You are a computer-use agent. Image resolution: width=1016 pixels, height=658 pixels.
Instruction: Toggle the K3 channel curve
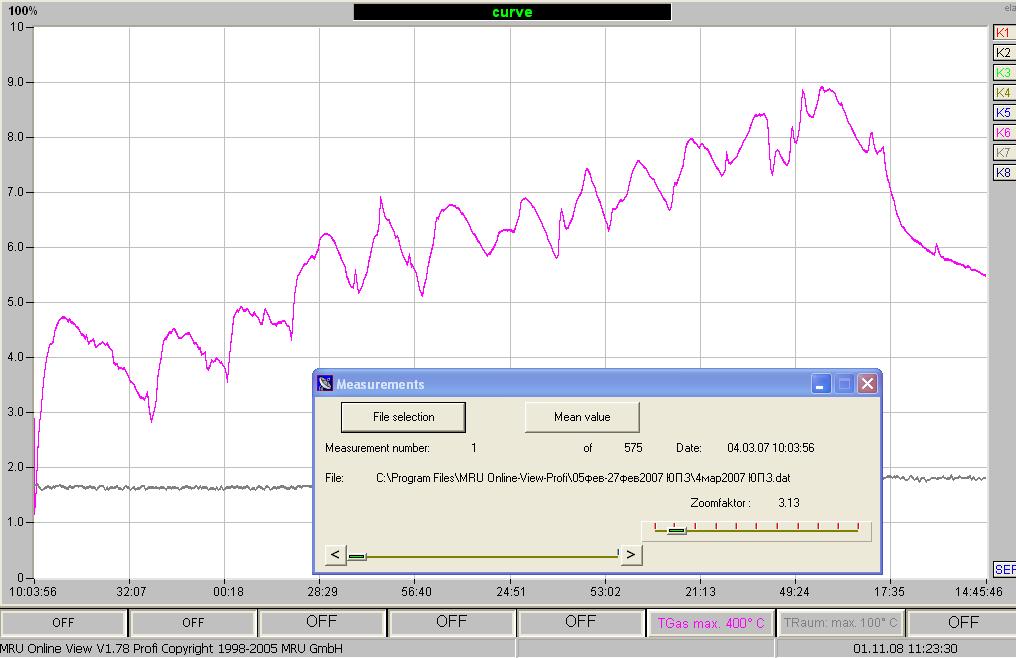point(1003,73)
